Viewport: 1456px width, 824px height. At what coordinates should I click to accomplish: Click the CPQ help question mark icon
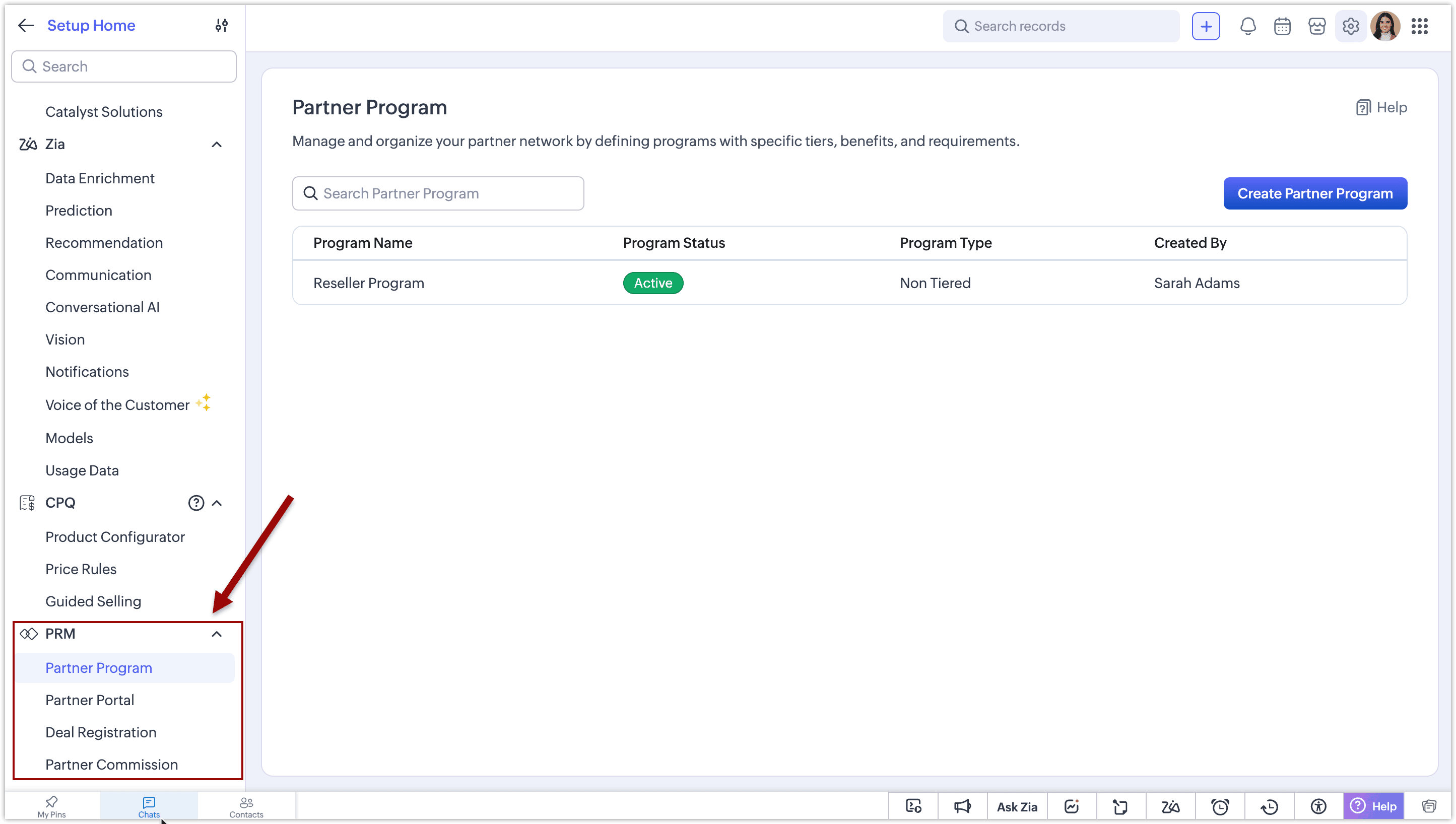pyautogui.click(x=196, y=503)
